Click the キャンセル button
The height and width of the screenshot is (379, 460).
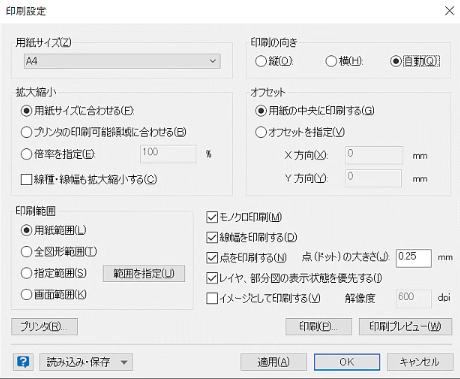(x=420, y=362)
